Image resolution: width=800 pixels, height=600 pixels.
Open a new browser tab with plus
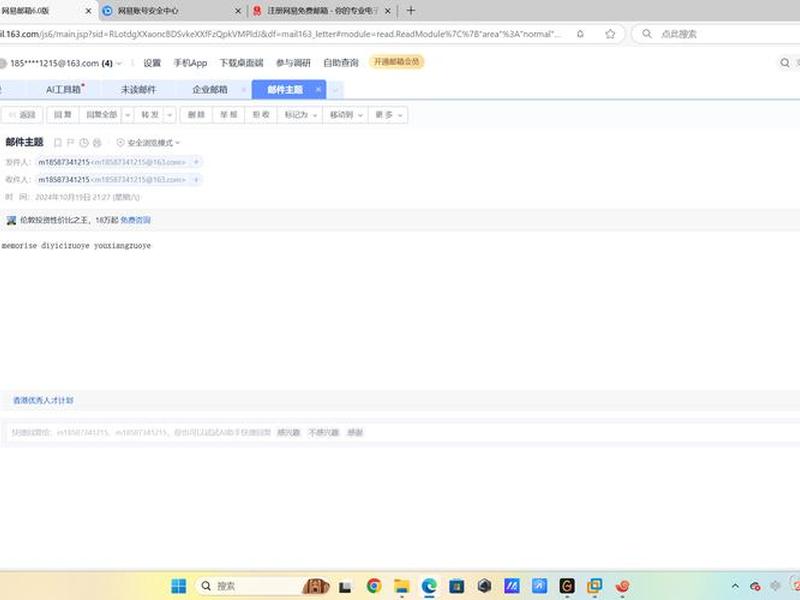411,10
